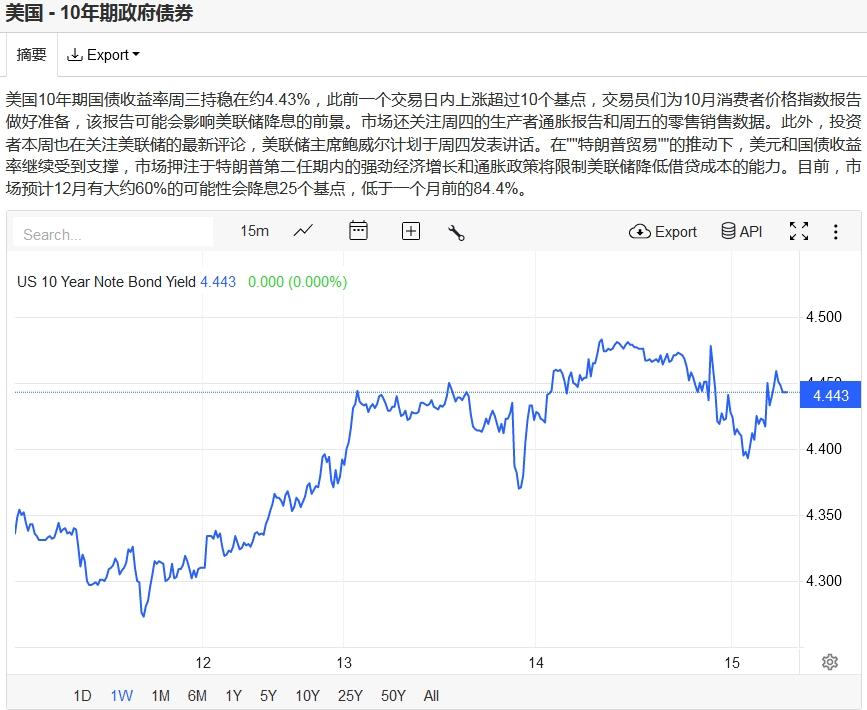867x710 pixels.
Task: Click the chart Search input field
Action: pyautogui.click(x=114, y=234)
